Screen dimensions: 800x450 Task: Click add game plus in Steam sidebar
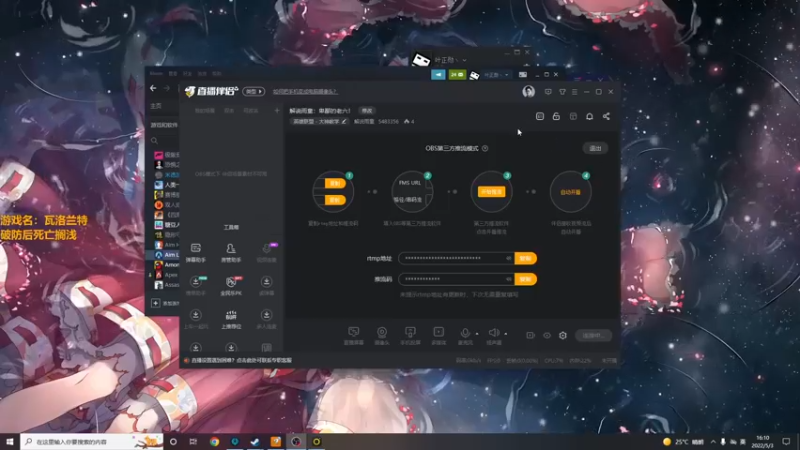coord(156,303)
